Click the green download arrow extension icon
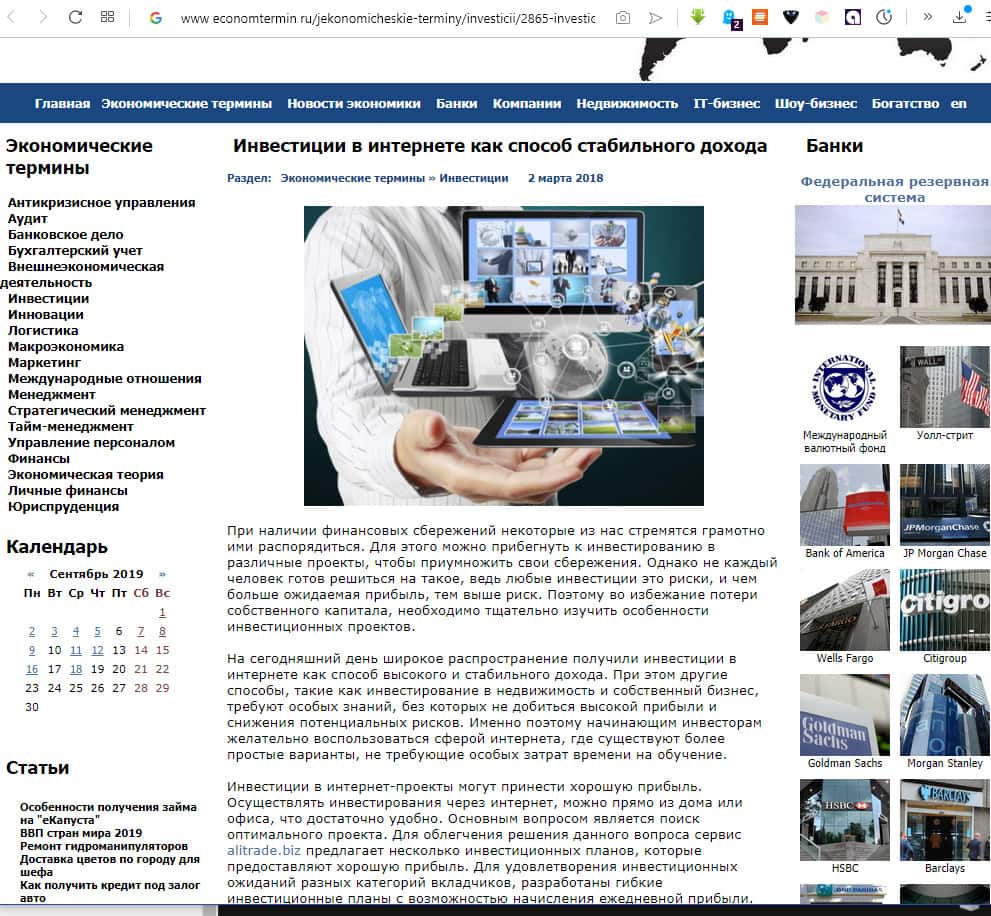 (698, 17)
